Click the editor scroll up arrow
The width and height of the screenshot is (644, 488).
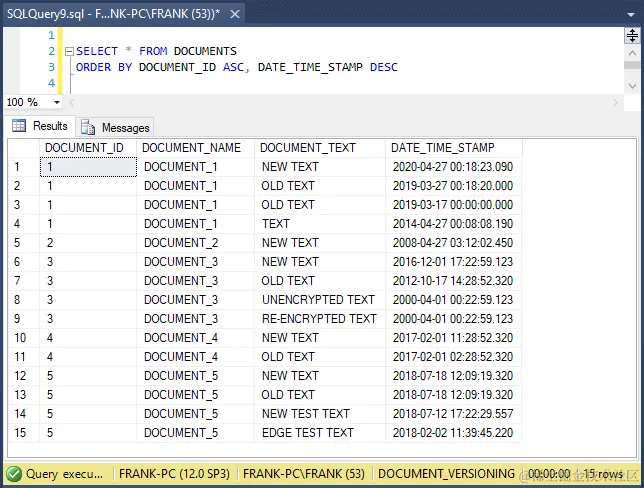click(x=632, y=53)
